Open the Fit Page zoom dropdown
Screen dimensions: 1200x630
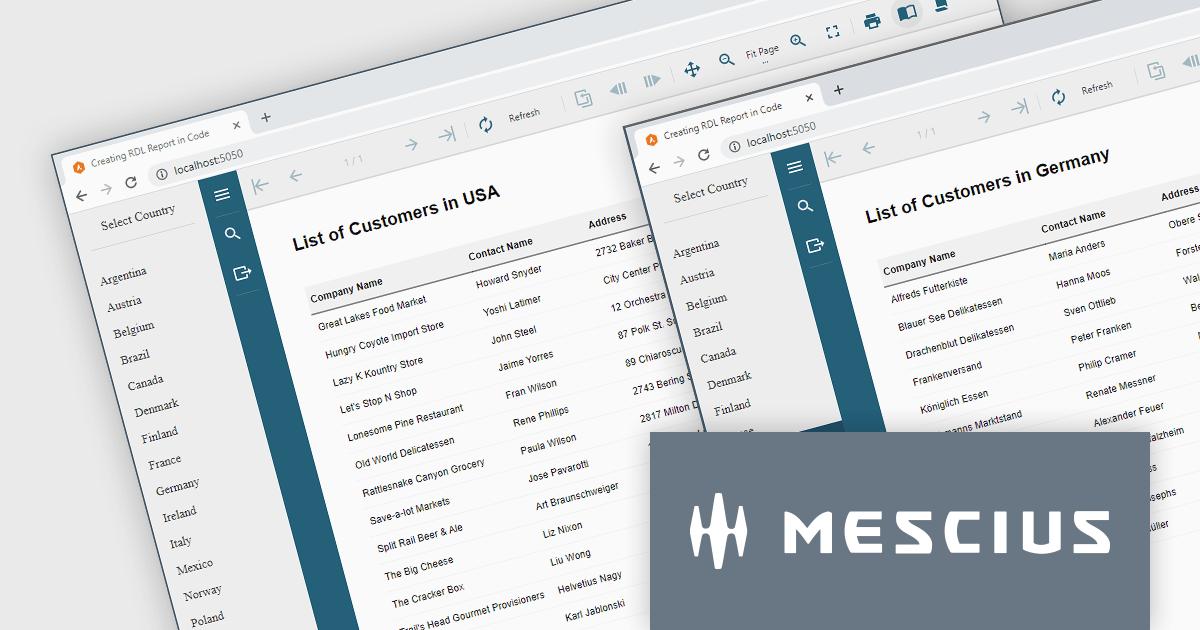762,53
